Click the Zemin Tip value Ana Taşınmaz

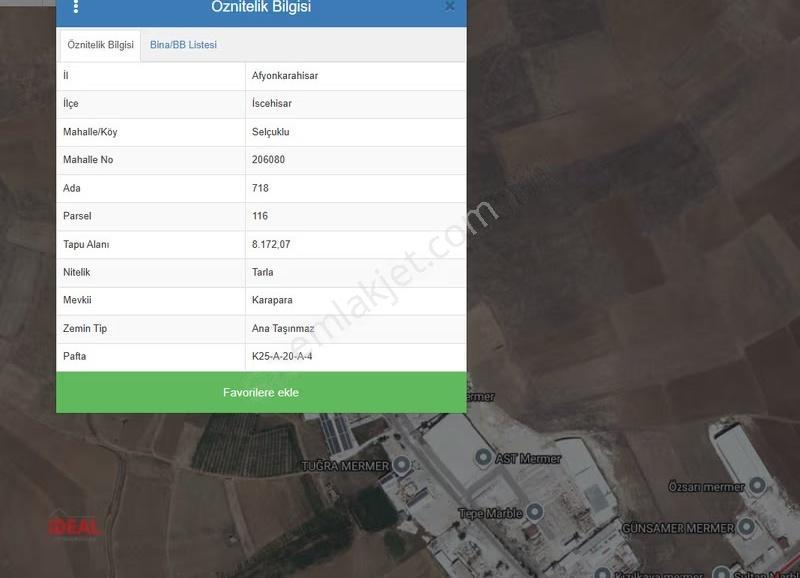[283, 329]
